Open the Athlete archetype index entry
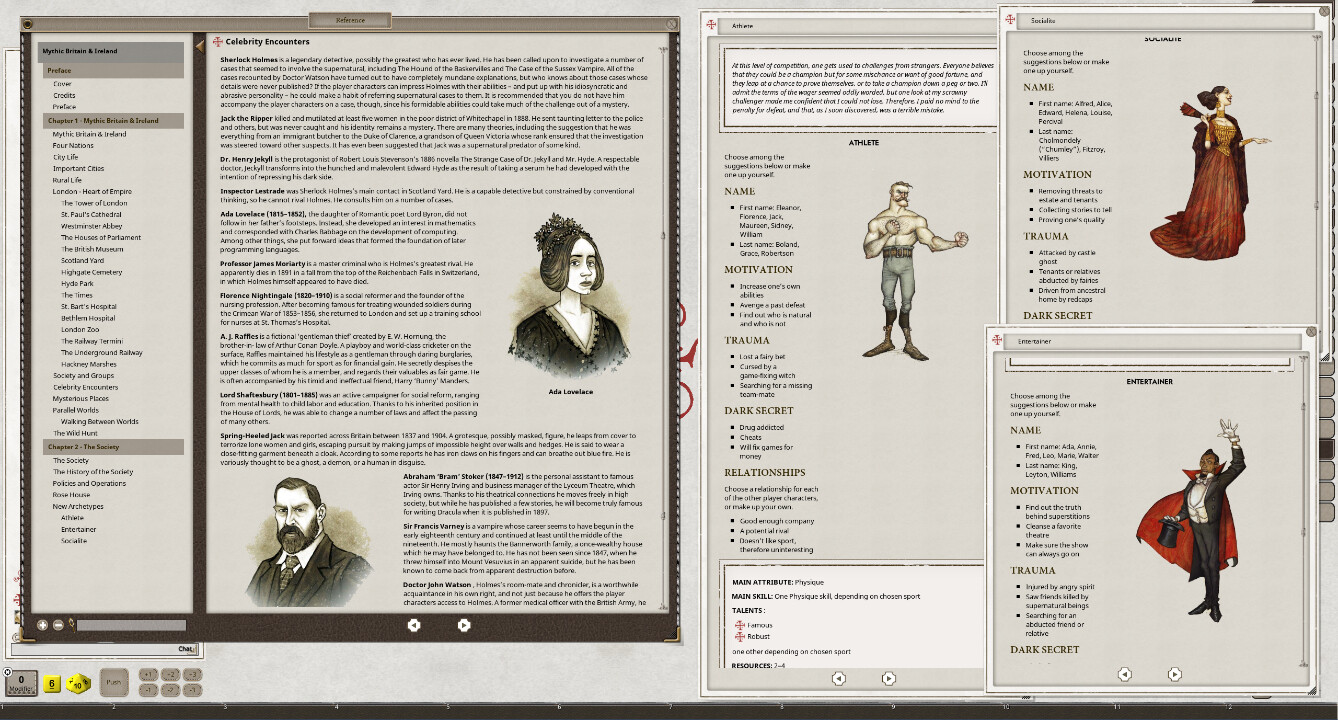Image resolution: width=1338 pixels, height=720 pixels. [x=72, y=518]
